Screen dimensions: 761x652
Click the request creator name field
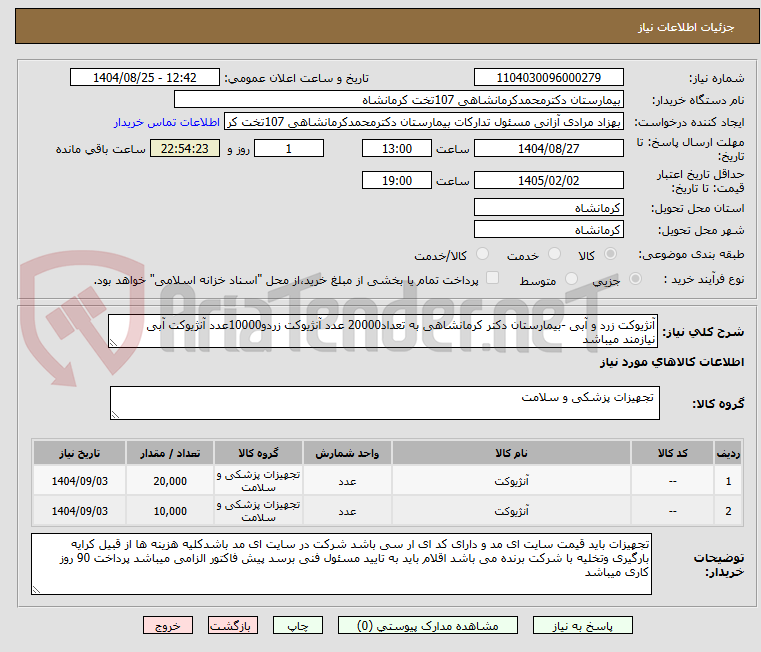423,122
